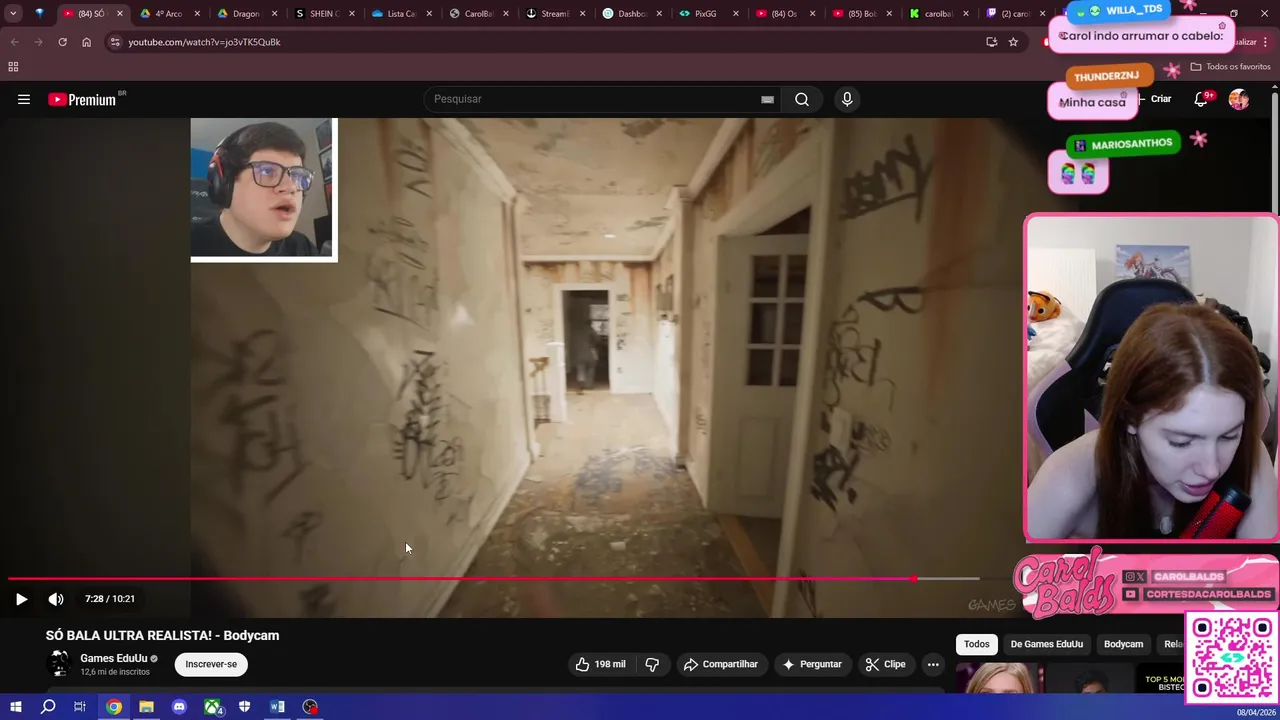The width and height of the screenshot is (1280, 720).
Task: Go forward in Chrome
Action: [38, 42]
